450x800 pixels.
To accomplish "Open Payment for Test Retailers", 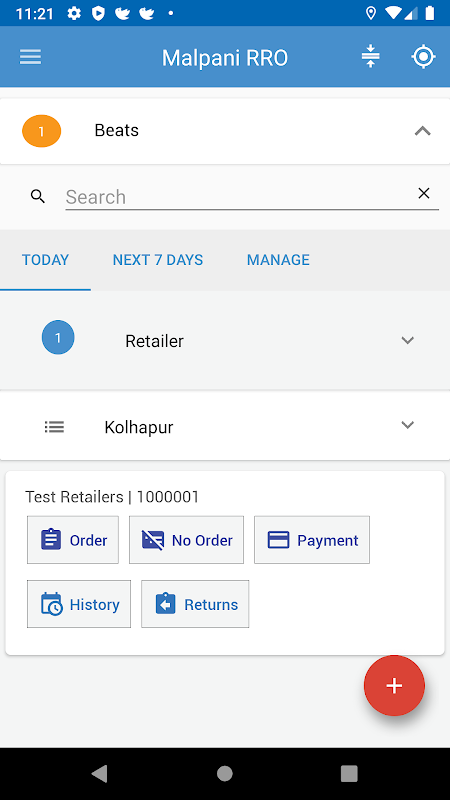I will 312,540.
